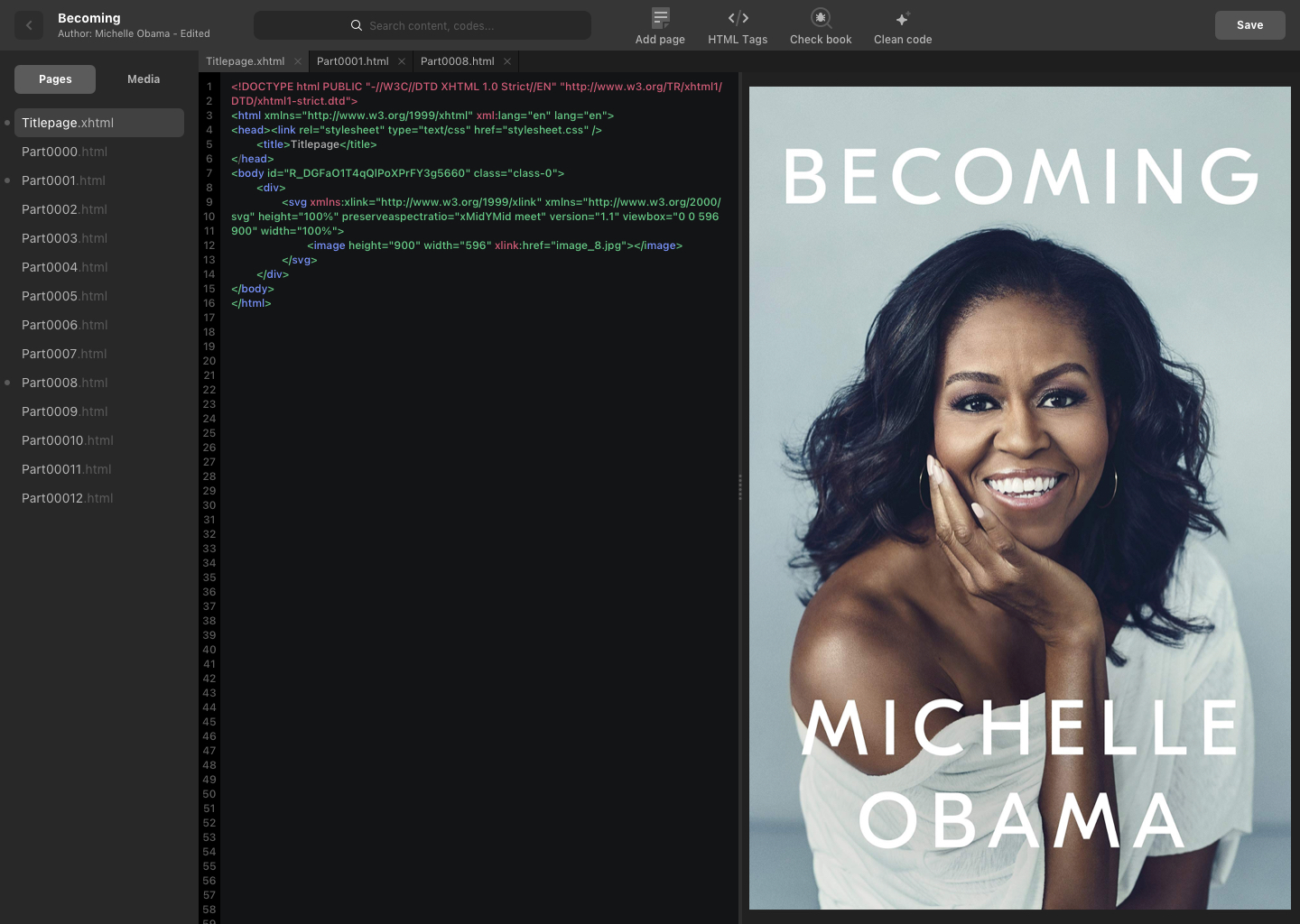Click the Author: Michelle Obama - Edited text
The width and height of the screenshot is (1300, 924).
134,33
